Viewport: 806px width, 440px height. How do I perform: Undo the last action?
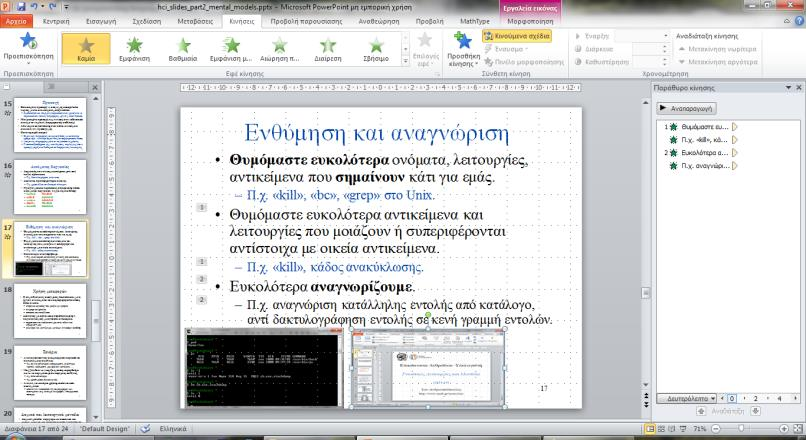coord(34,7)
